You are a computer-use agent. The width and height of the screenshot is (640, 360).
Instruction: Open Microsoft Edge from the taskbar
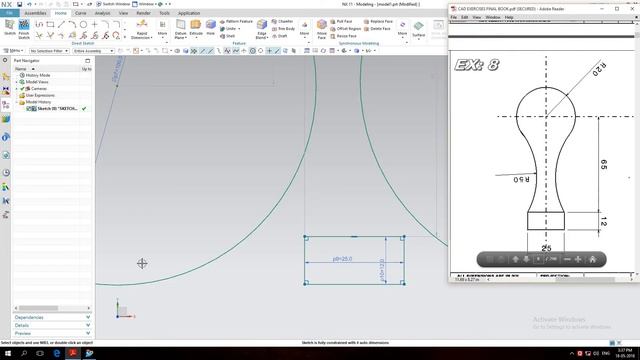pyautogui.click(x=57, y=353)
